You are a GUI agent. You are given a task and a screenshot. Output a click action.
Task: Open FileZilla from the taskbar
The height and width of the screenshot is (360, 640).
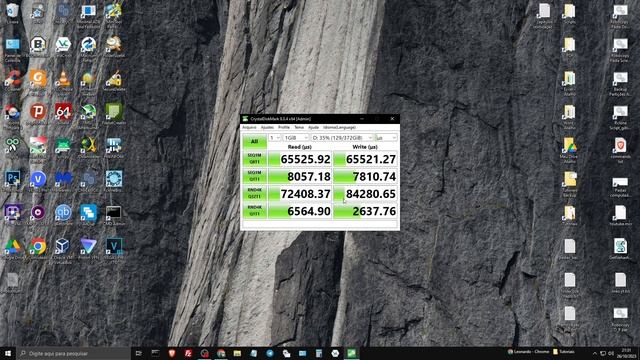(188, 353)
